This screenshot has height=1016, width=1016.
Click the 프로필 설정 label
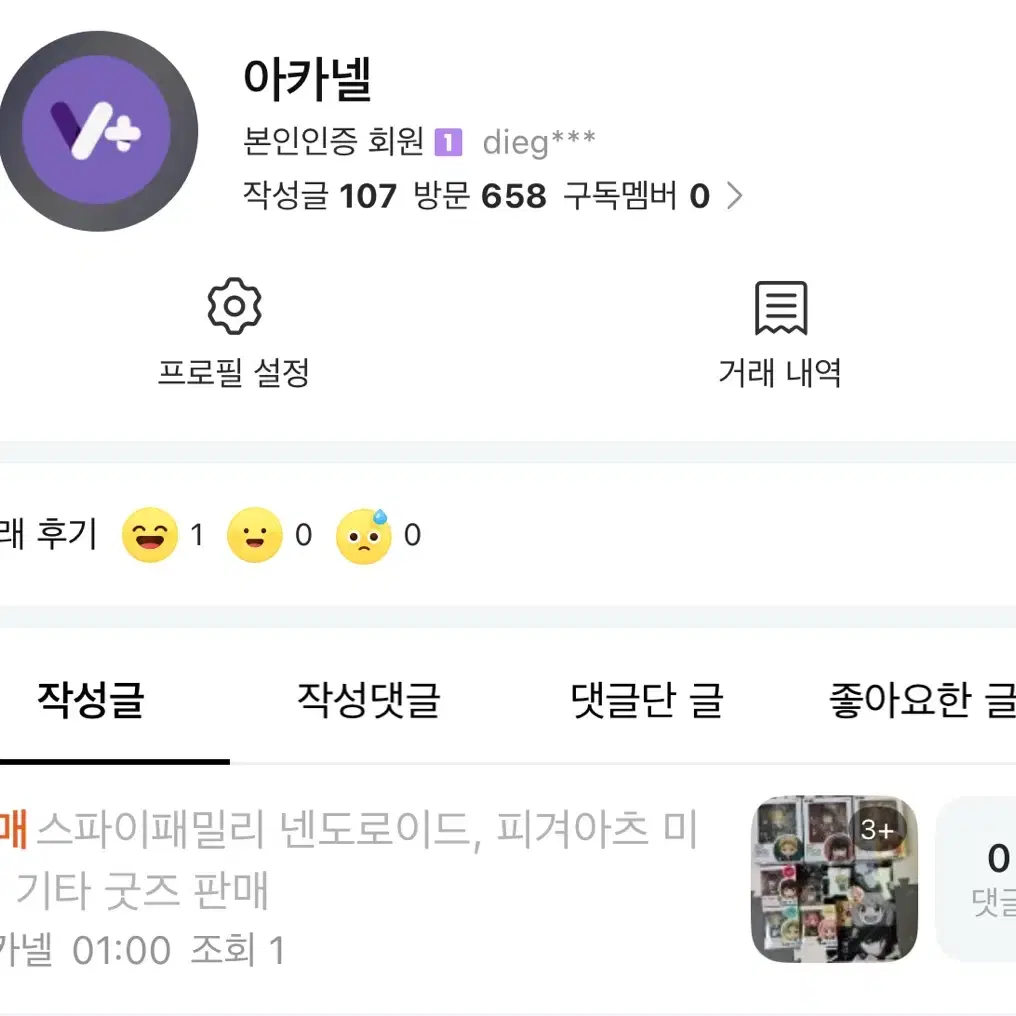pos(234,373)
